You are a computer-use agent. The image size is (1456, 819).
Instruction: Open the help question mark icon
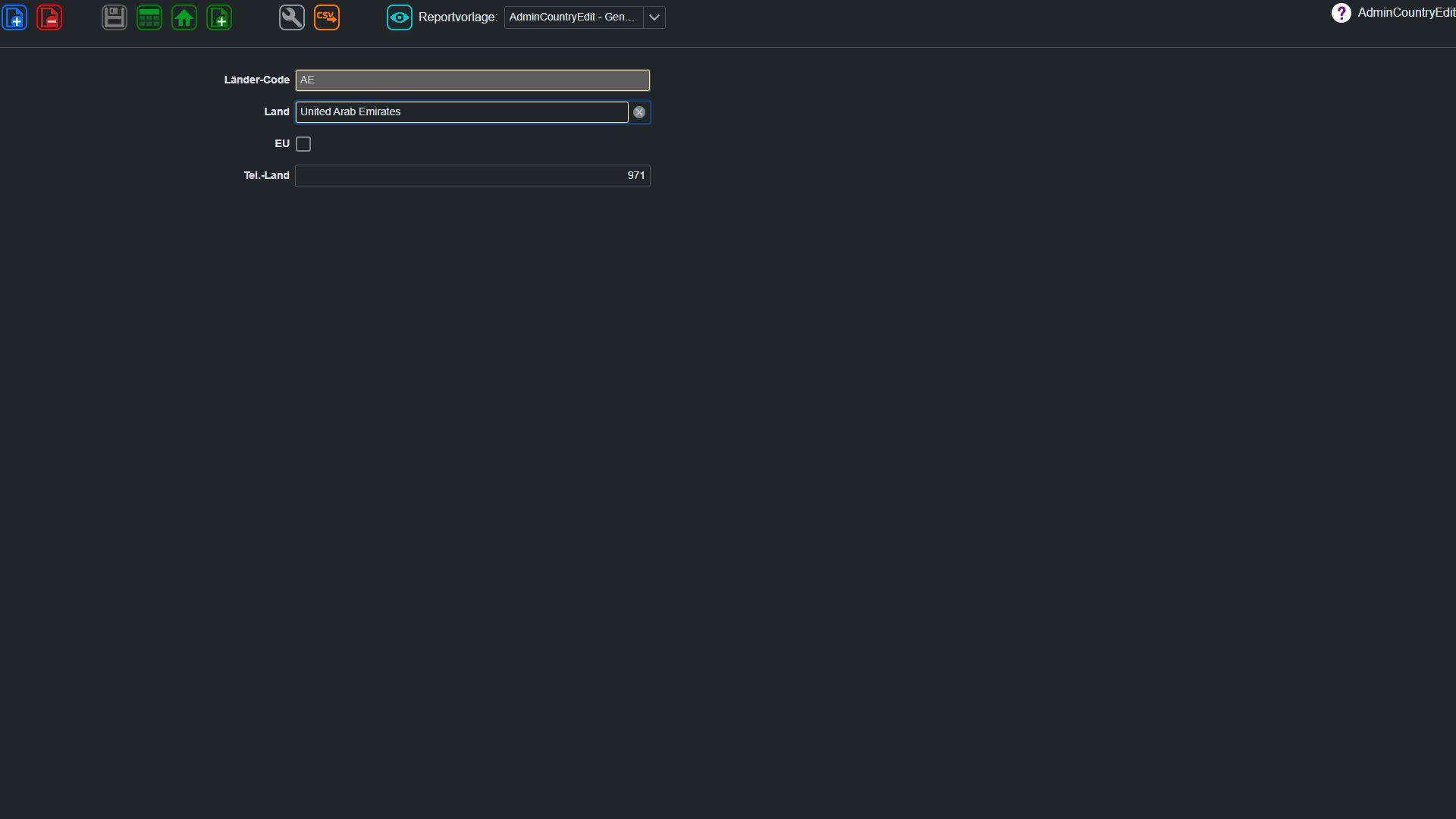click(1341, 13)
